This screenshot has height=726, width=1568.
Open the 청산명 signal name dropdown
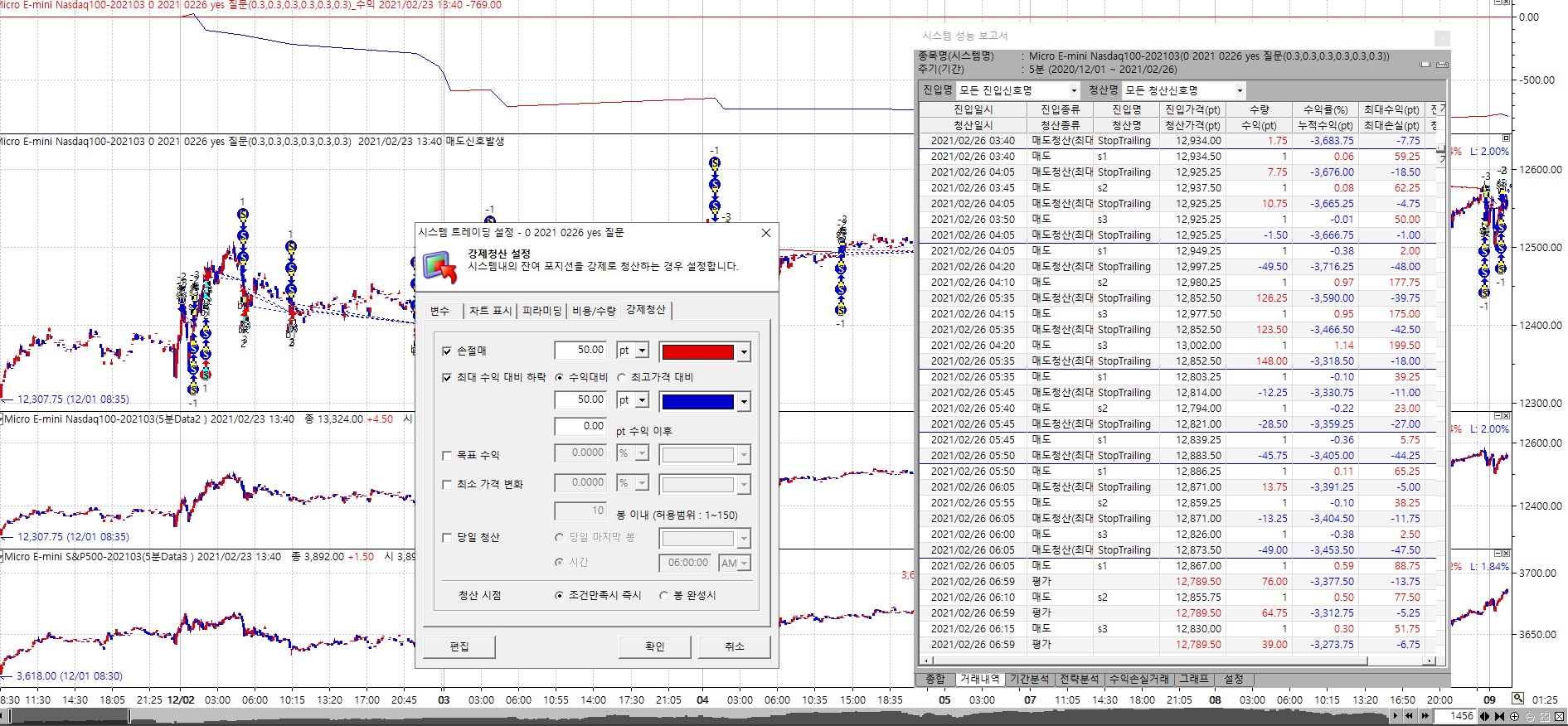[x=1240, y=90]
